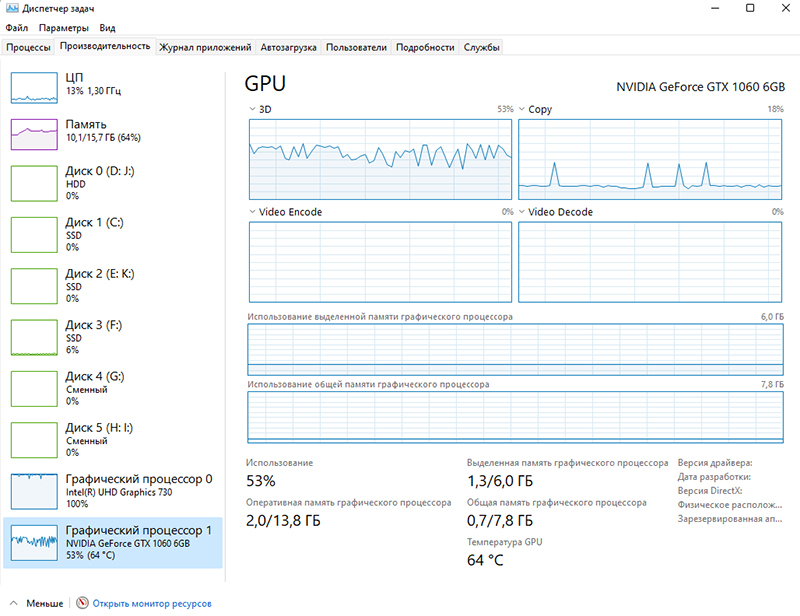
Task: Click the 2,0/13,8 ГБ GPU memory value
Action: 283,521
